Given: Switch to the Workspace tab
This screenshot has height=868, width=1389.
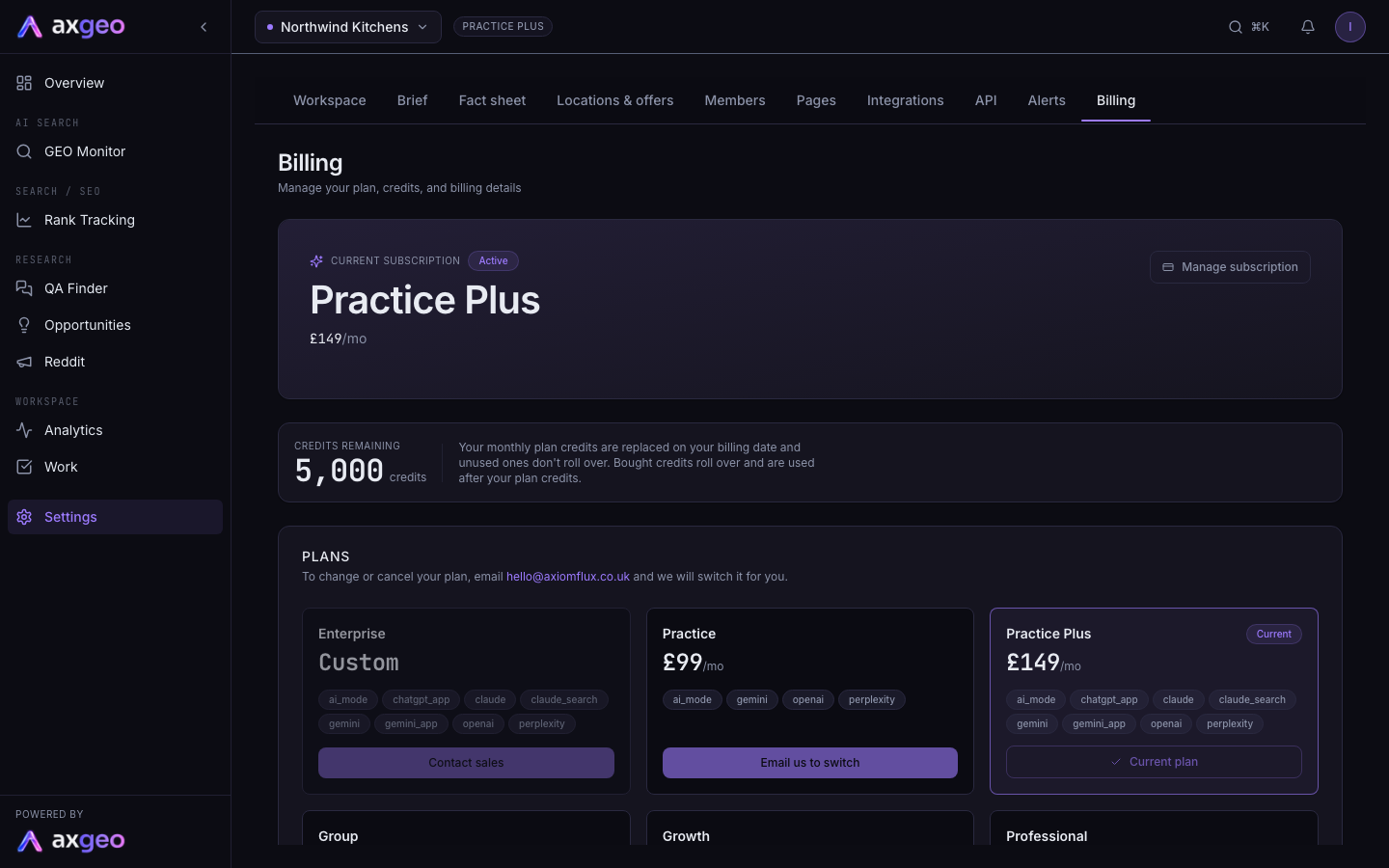Looking at the screenshot, I should [330, 100].
